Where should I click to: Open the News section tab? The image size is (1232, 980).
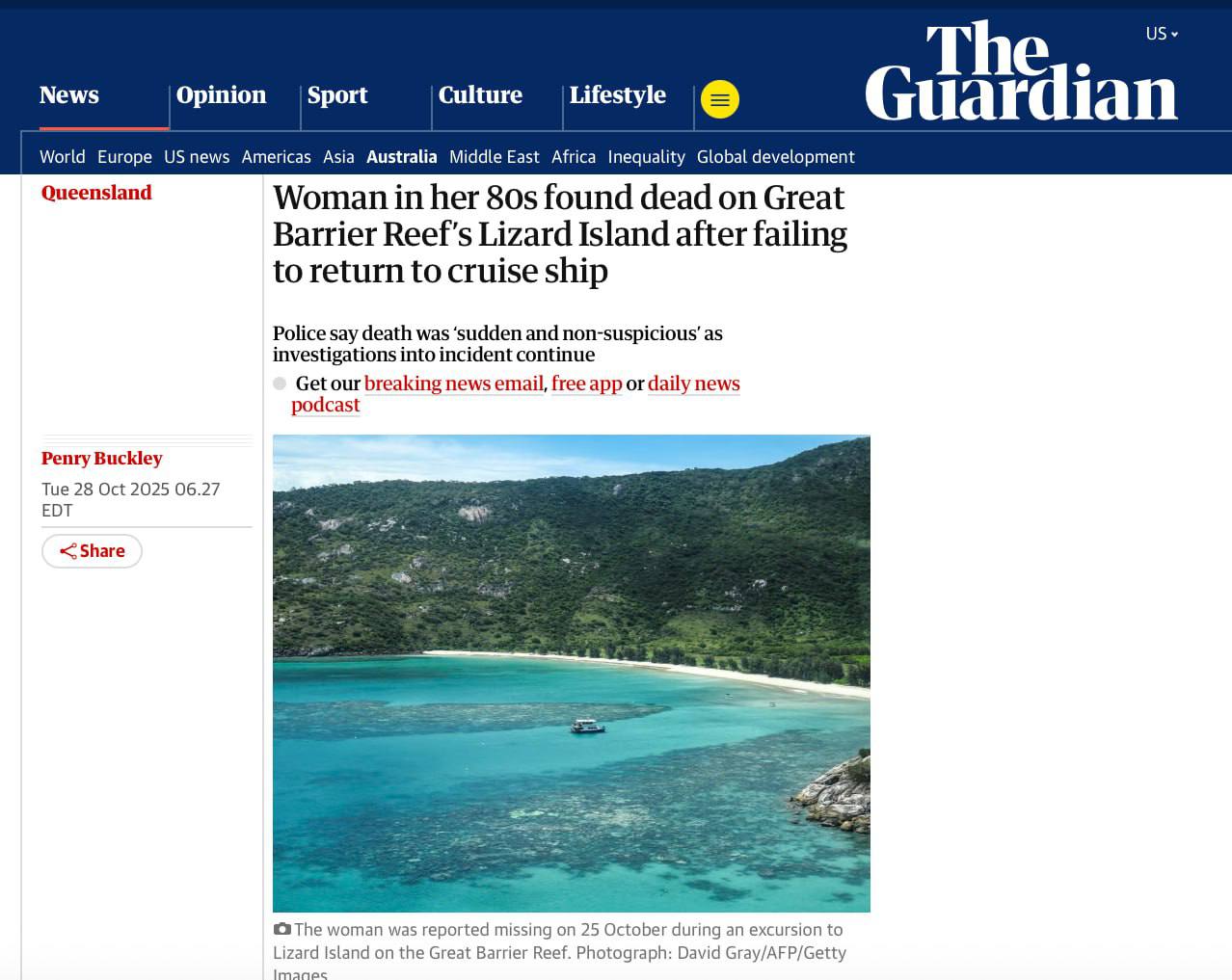69,94
